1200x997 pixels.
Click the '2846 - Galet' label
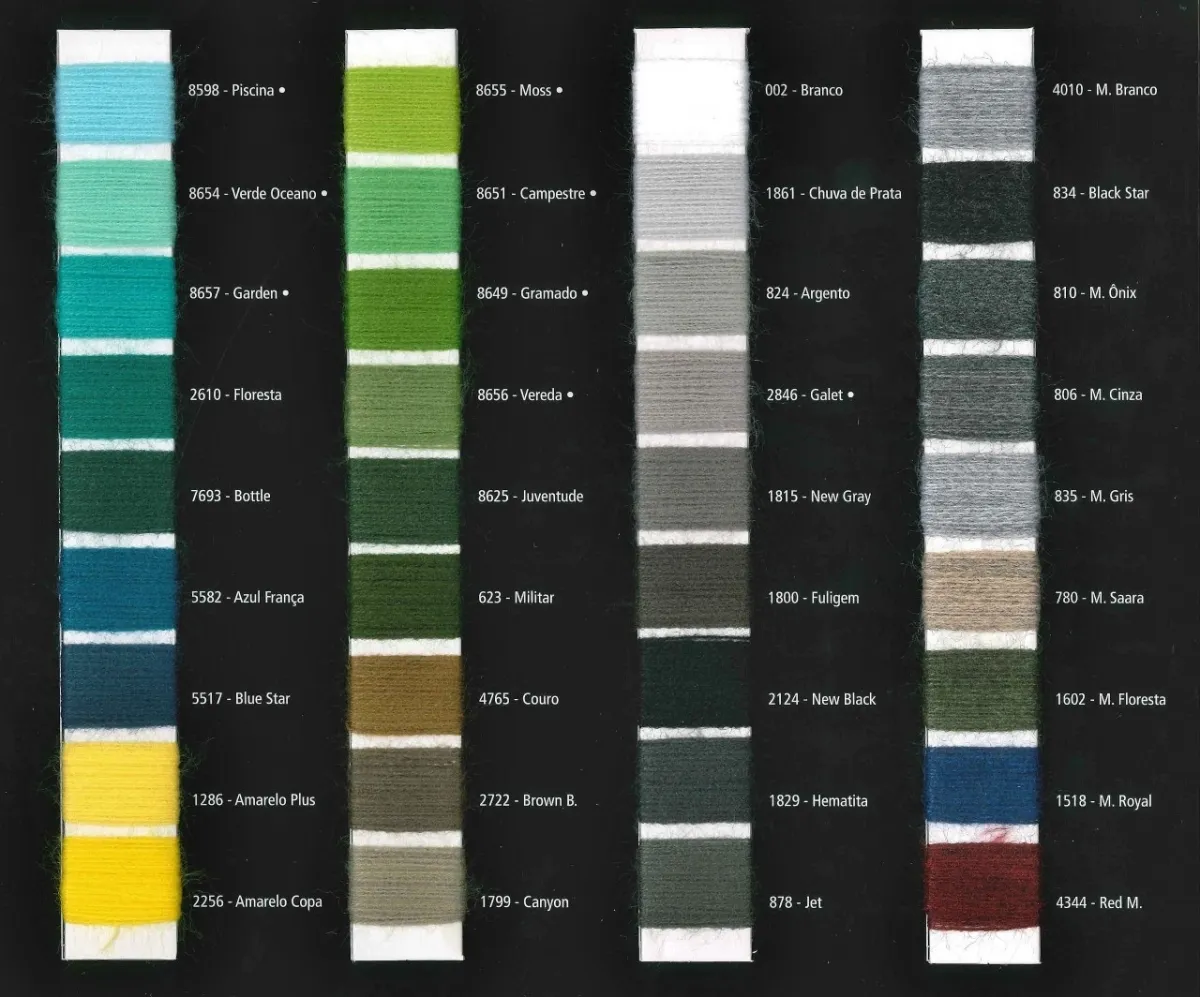[x=805, y=394]
